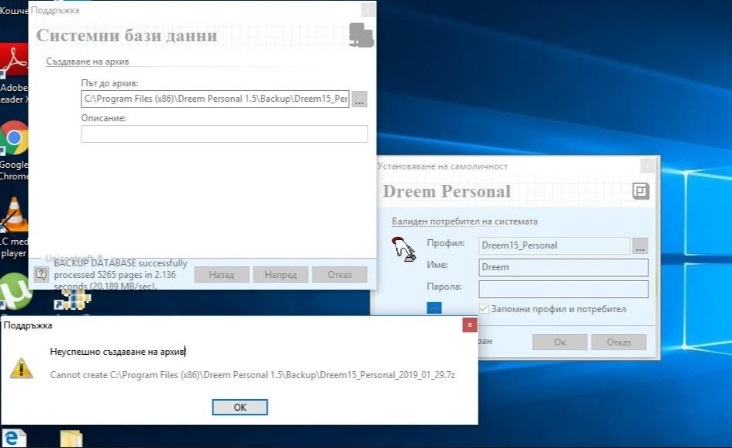
Task: Click OK in the archive error dialog
Action: (240, 407)
